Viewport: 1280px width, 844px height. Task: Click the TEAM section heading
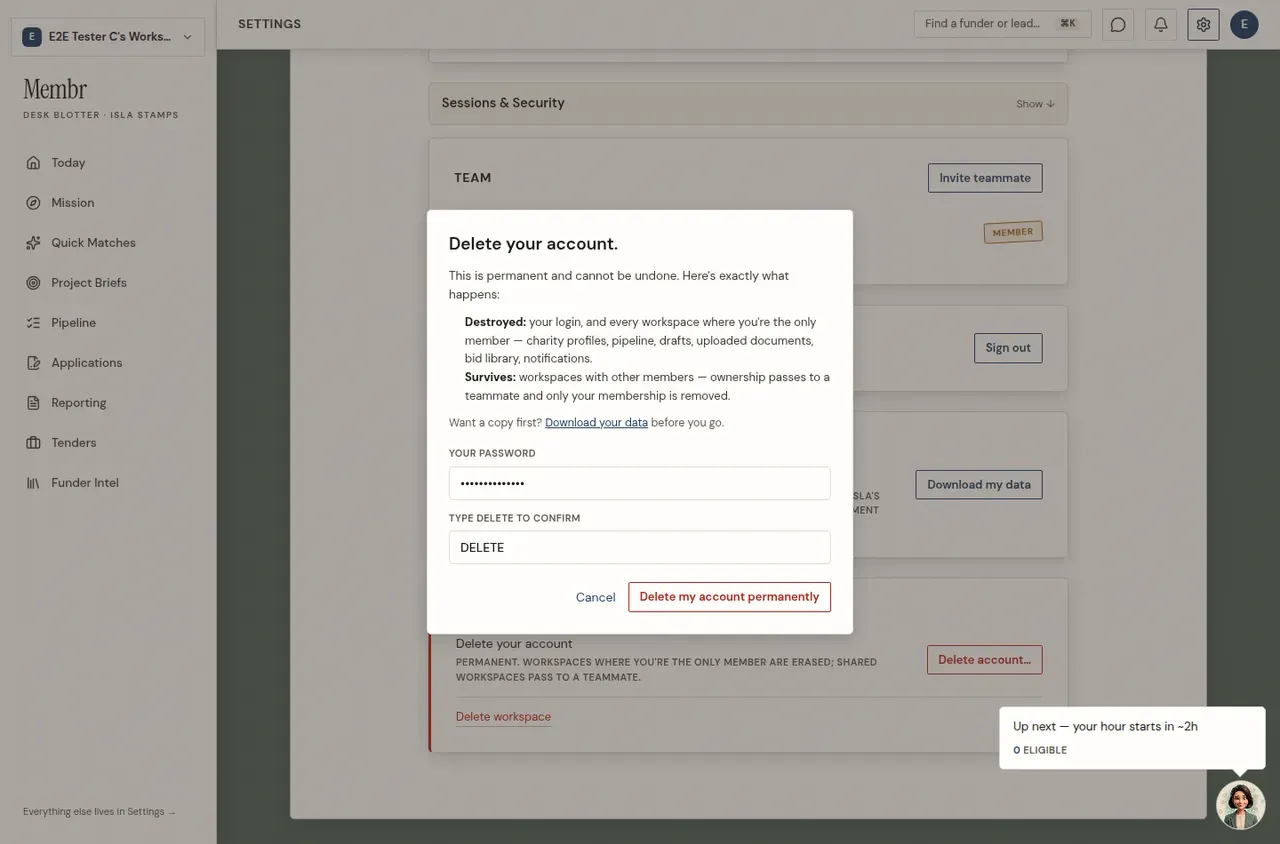point(473,178)
